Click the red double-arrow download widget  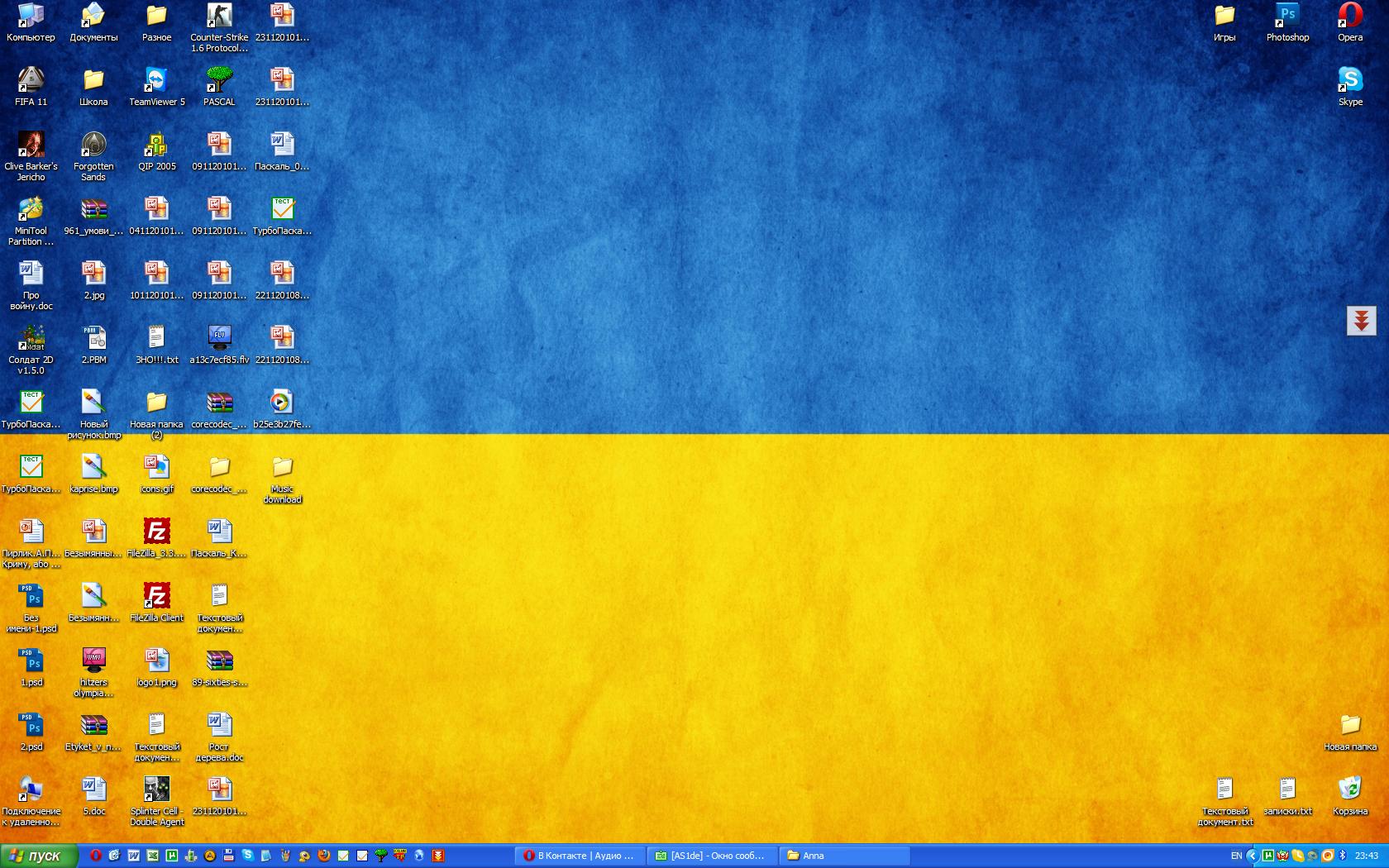[1361, 321]
